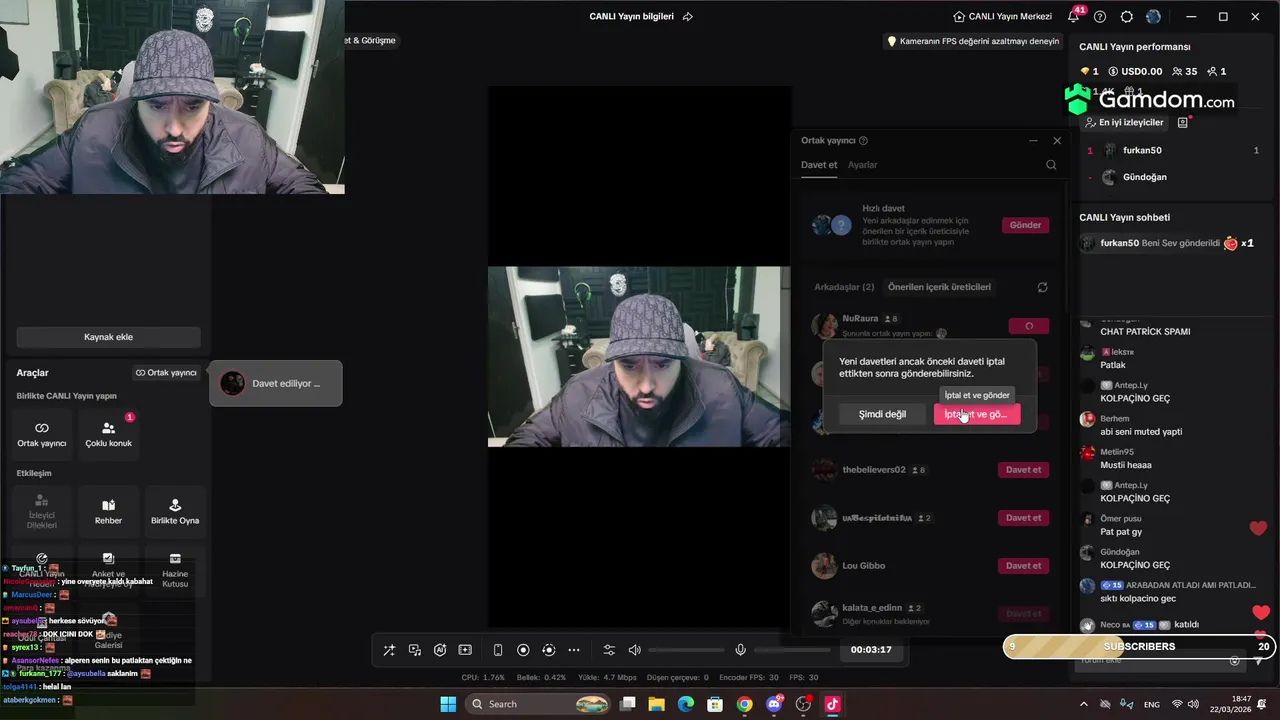The image size is (1280, 720).
Task: Open CANLI Yayın Merkezi
Action: pos(1003,16)
